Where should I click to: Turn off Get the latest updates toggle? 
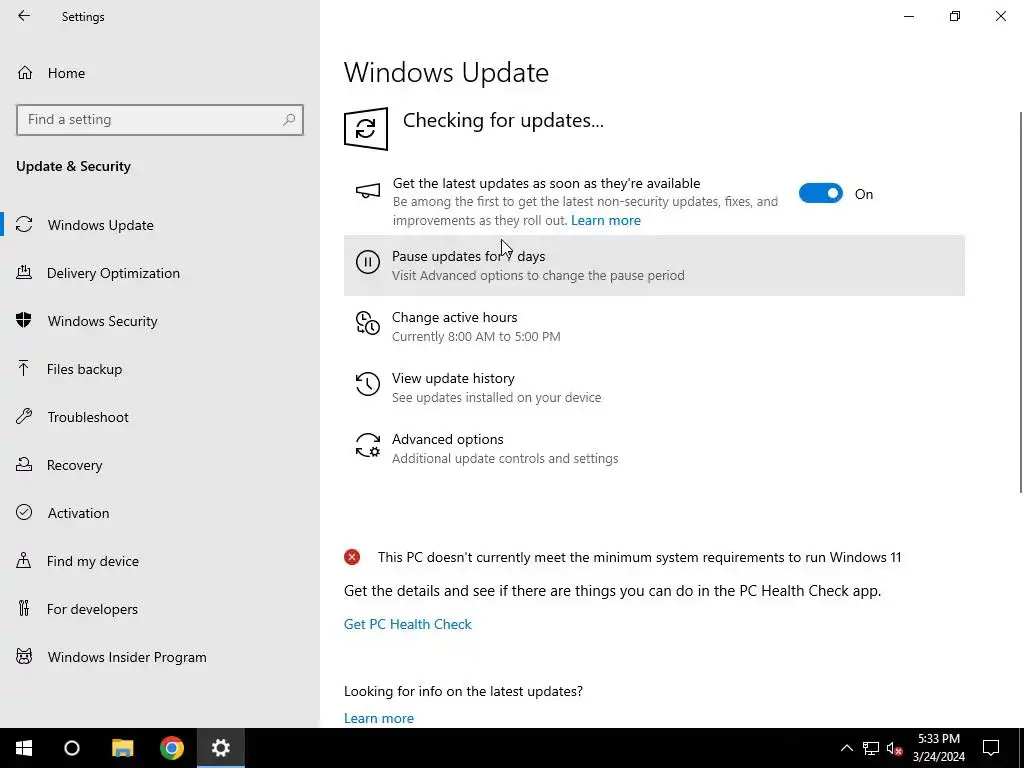pos(821,193)
